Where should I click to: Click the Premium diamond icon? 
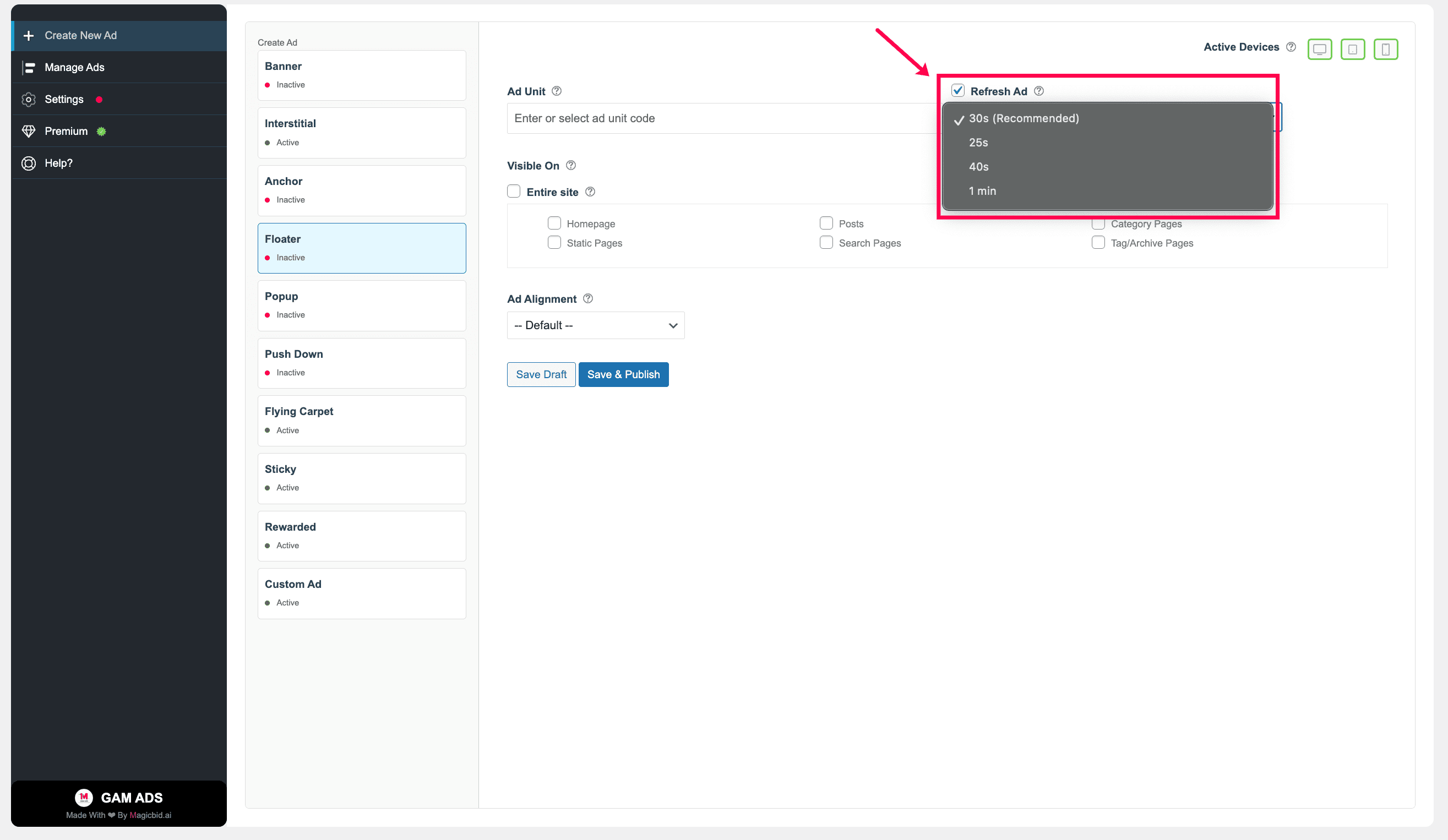click(28, 132)
